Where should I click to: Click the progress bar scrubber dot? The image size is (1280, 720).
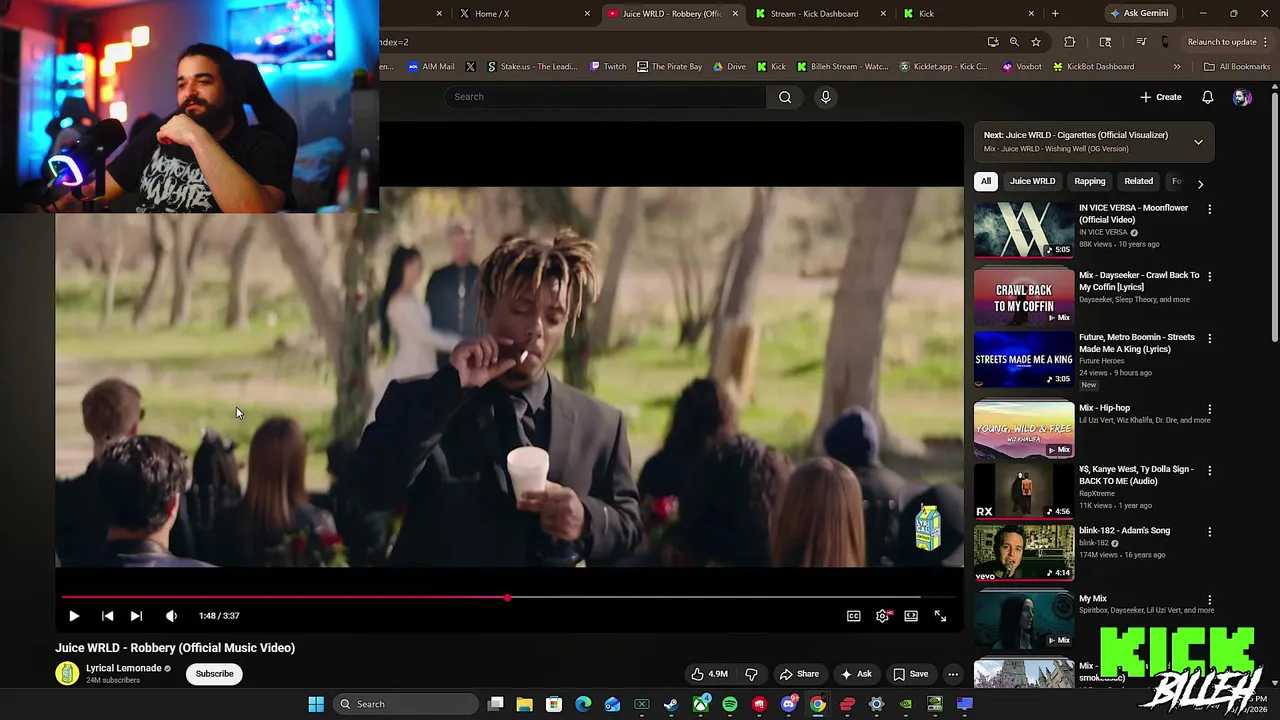(x=507, y=598)
